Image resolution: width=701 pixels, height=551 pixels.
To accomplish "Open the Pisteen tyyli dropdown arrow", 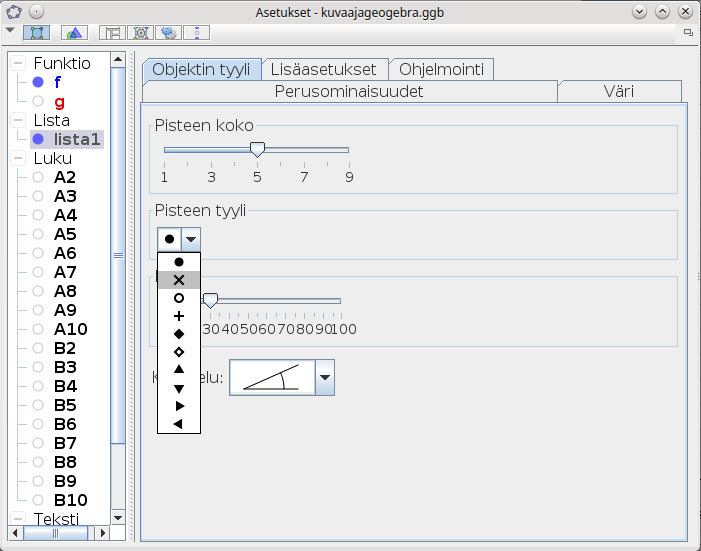I will click(x=190, y=240).
